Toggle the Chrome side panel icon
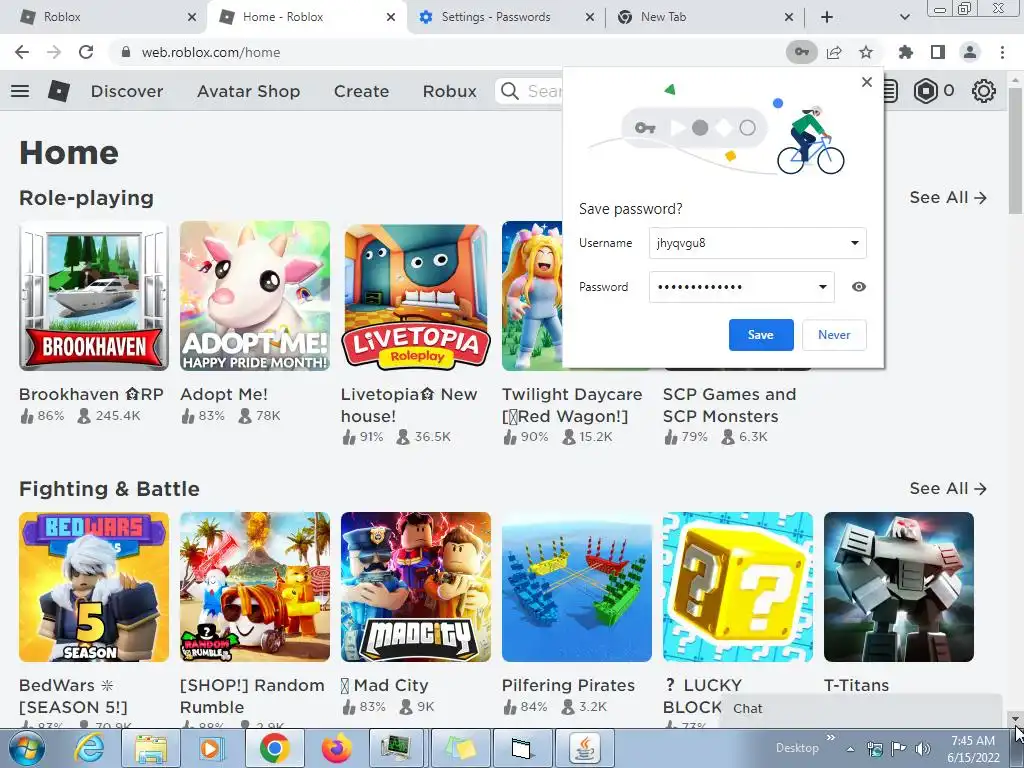The image size is (1024, 768). pos(938,52)
